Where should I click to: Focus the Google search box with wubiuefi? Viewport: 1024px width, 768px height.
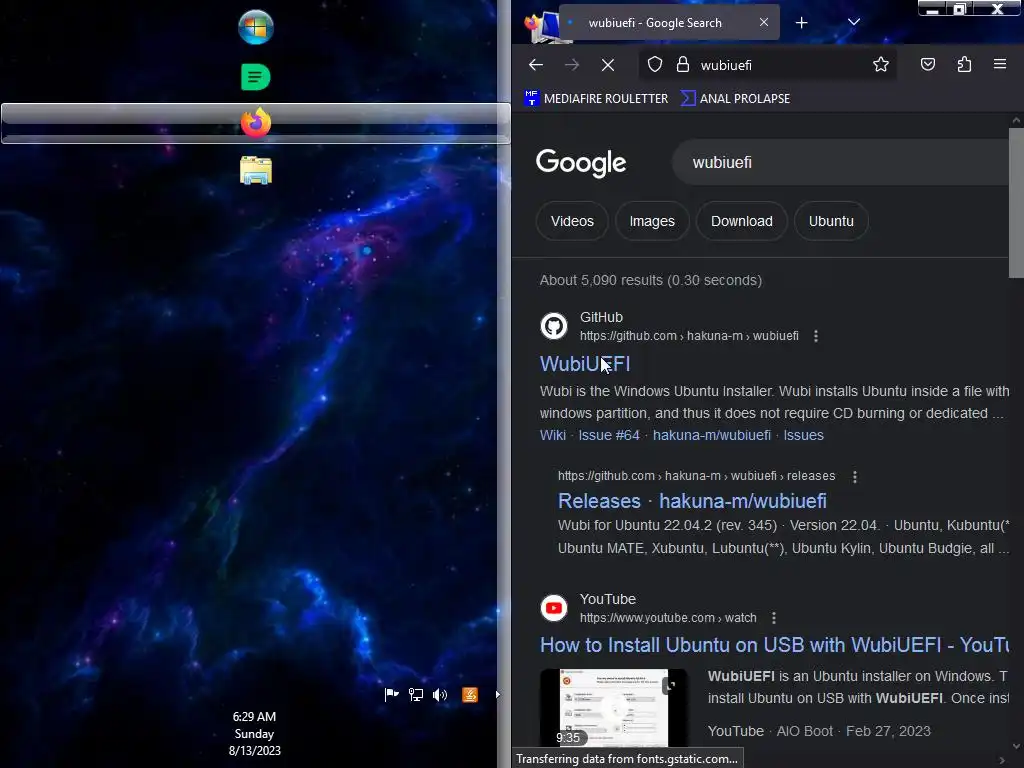point(840,162)
